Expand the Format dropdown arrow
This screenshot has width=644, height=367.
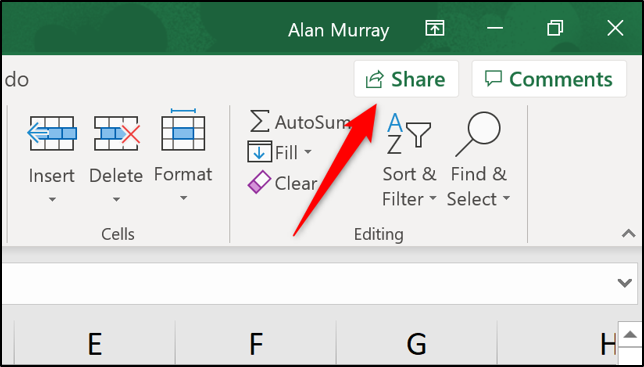[183, 198]
